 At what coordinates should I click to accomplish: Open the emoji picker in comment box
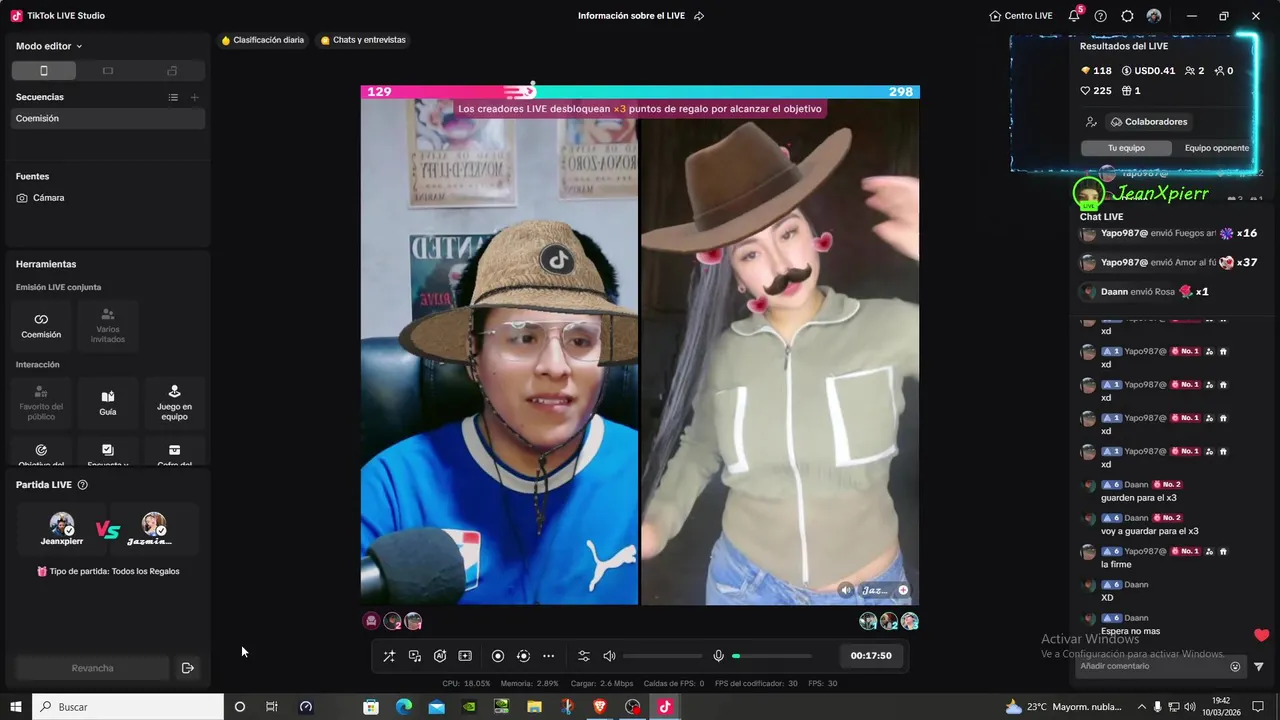1235,667
